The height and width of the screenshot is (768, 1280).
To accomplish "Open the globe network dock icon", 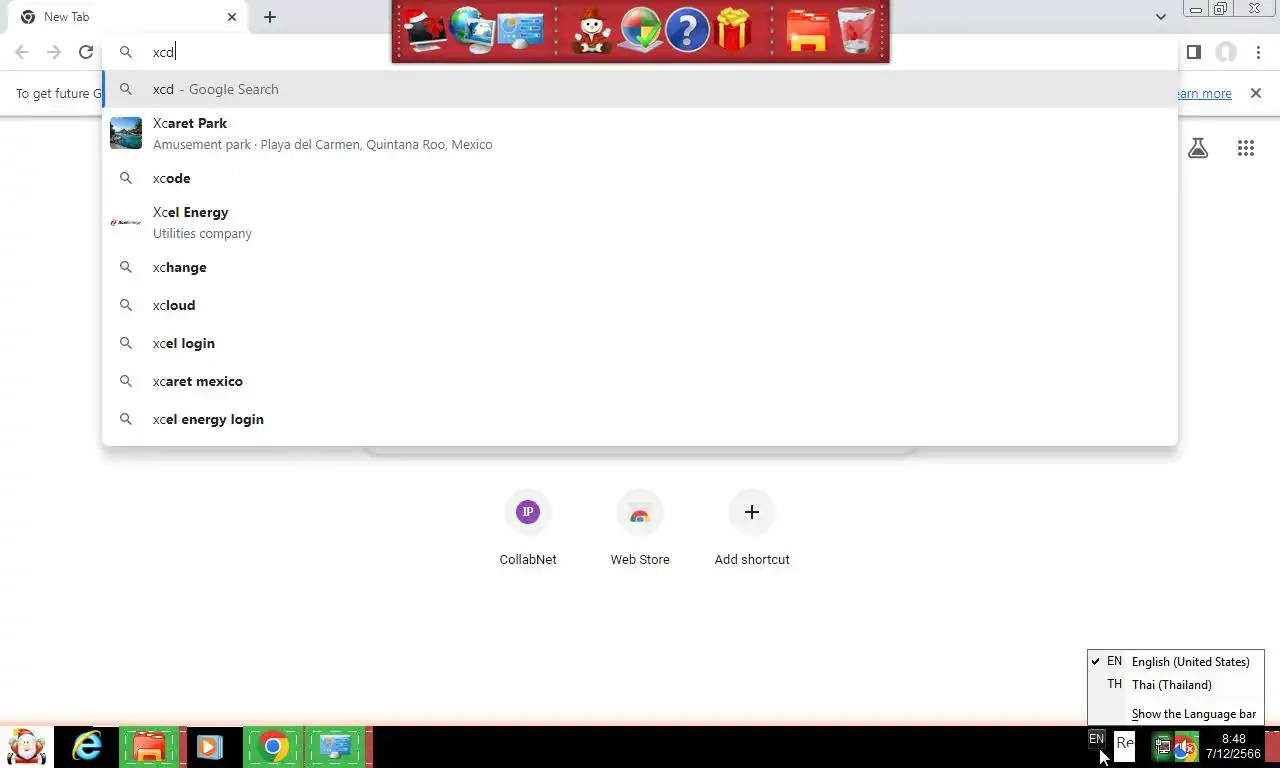I will 471,30.
